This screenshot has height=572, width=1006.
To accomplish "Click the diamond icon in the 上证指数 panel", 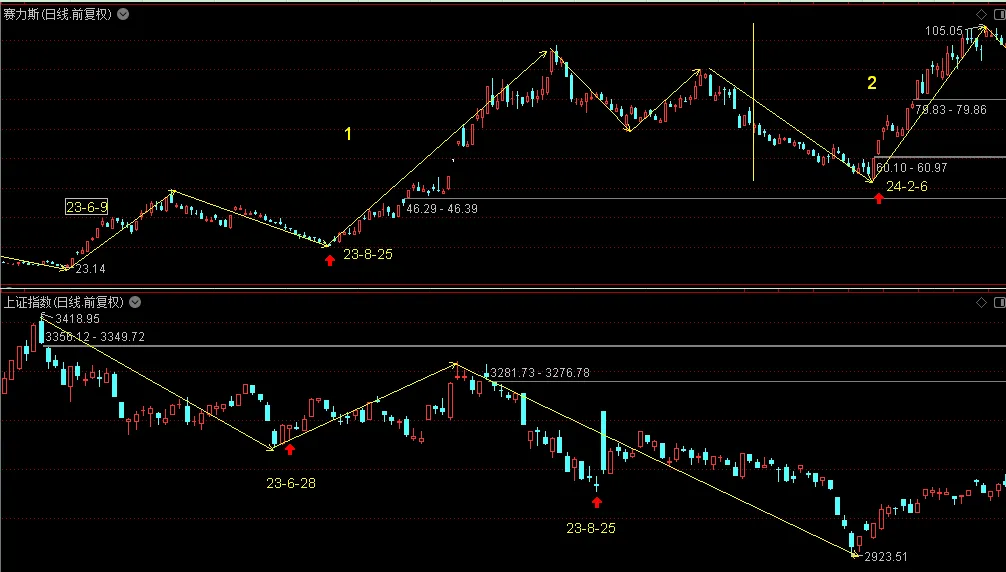I will [x=982, y=302].
